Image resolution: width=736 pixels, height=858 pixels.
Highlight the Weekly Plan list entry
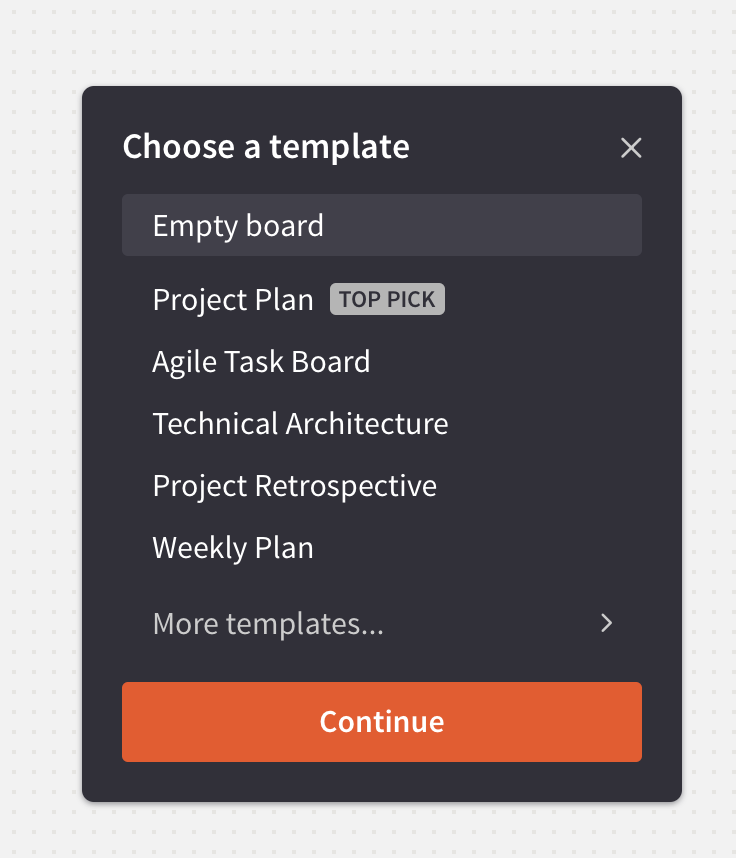coord(233,547)
